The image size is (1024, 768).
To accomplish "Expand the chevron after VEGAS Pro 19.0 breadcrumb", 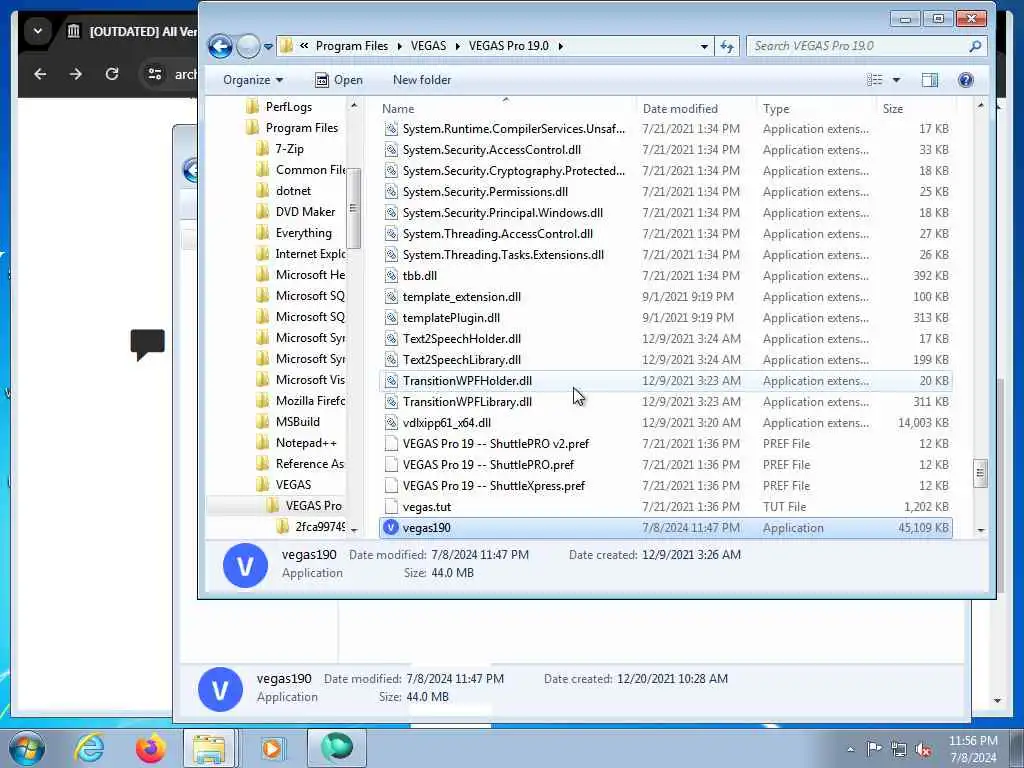I will pos(560,46).
